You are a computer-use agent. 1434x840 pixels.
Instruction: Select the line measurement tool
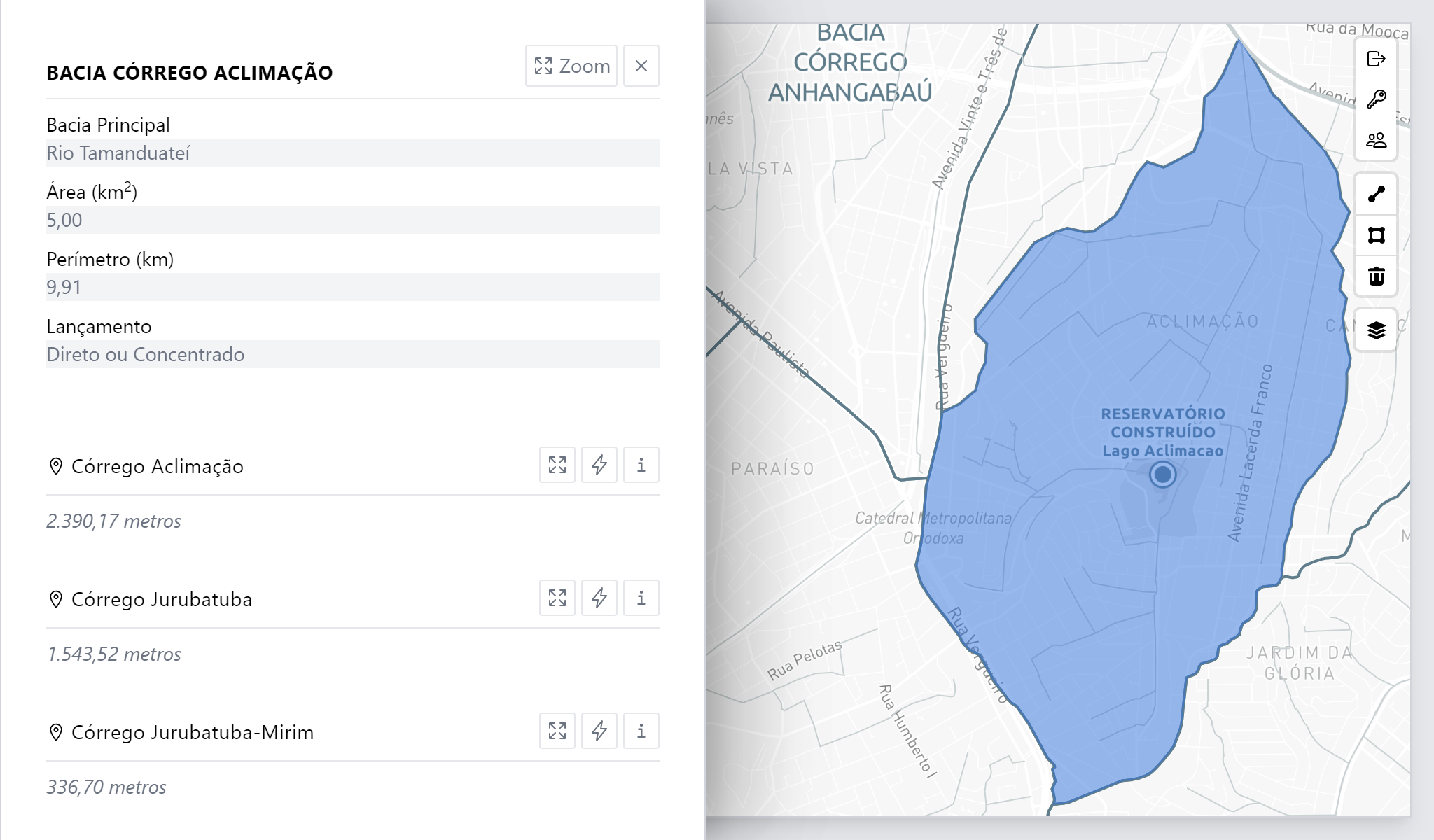point(1377,194)
